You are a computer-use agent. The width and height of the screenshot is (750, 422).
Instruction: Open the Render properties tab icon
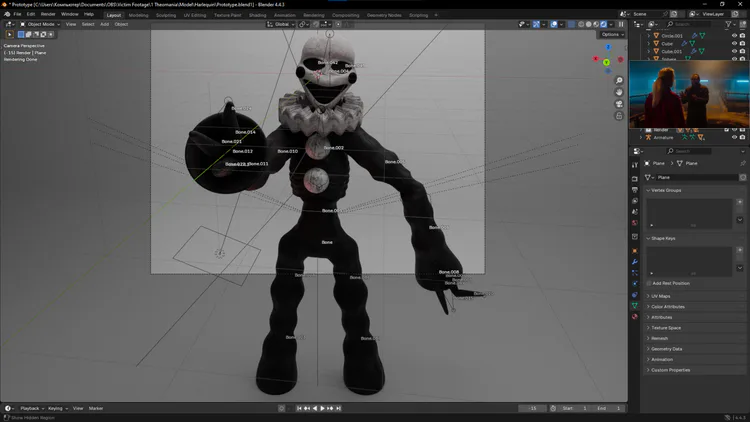coord(635,179)
